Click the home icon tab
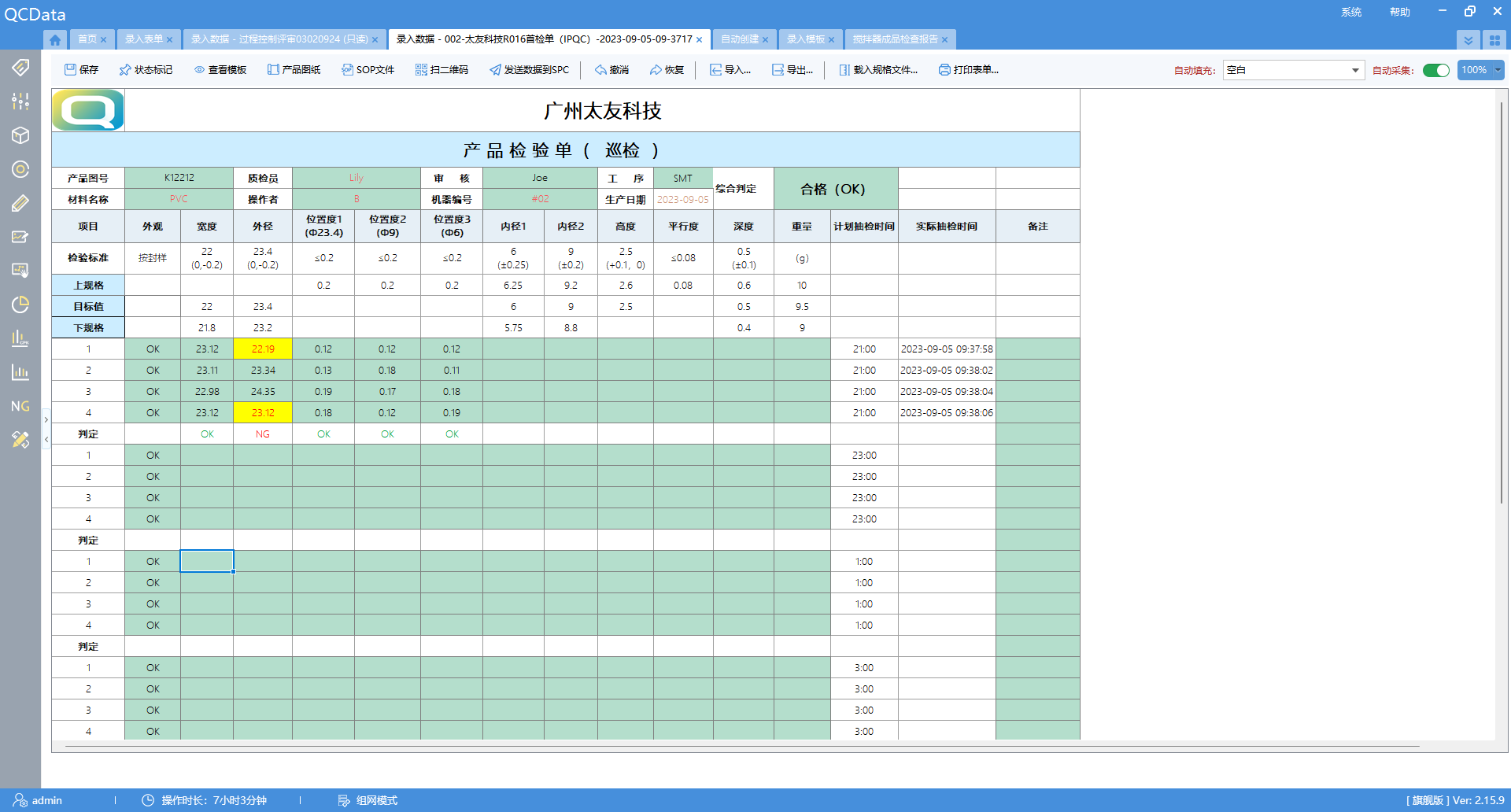Image resolution: width=1511 pixels, height=812 pixels. [54, 39]
